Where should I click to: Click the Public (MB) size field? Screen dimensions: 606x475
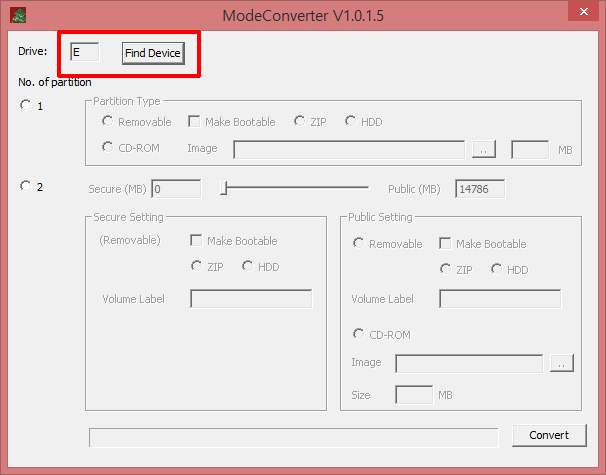480,188
